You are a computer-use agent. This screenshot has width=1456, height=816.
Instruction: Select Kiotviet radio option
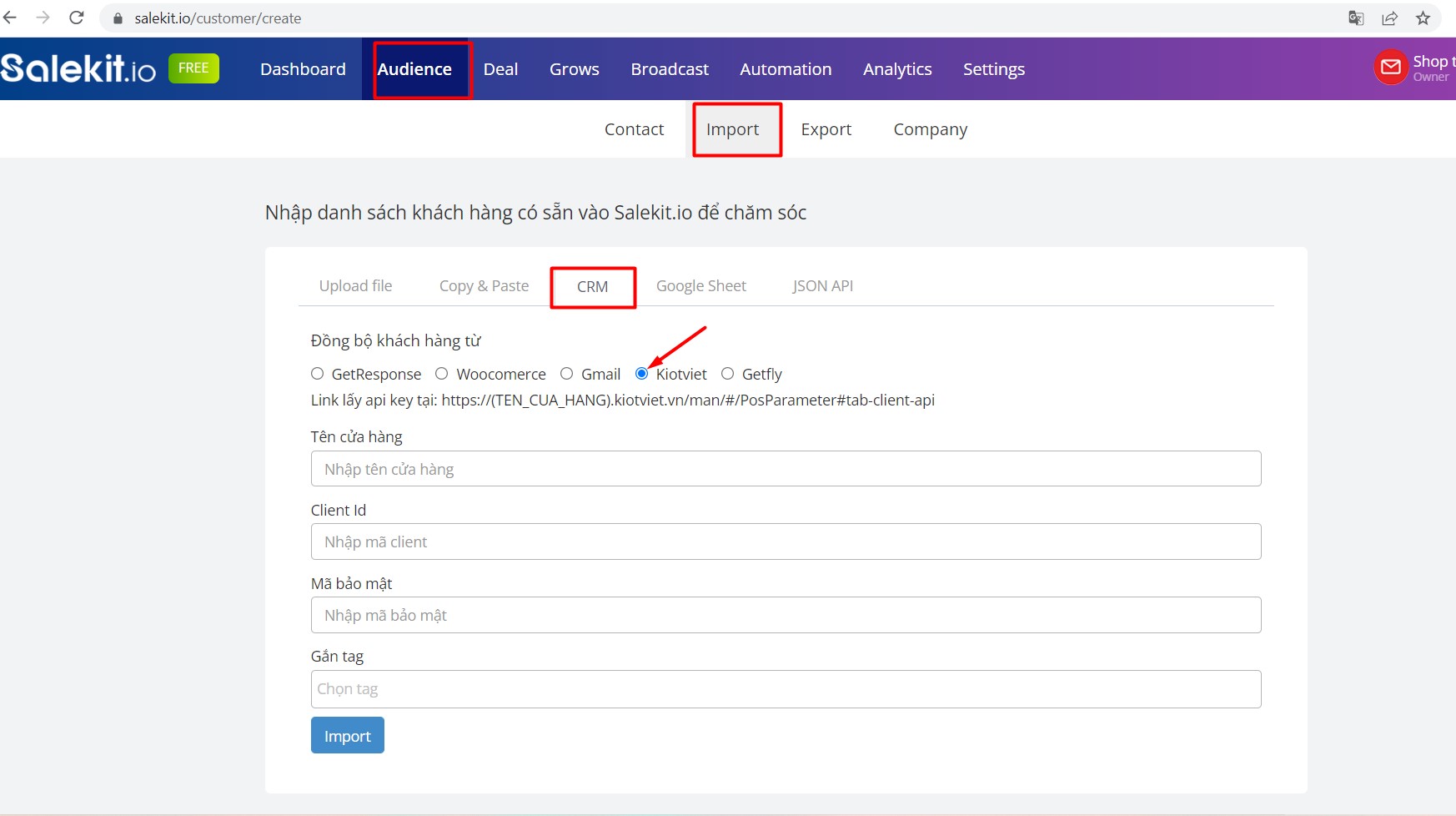[x=641, y=374]
